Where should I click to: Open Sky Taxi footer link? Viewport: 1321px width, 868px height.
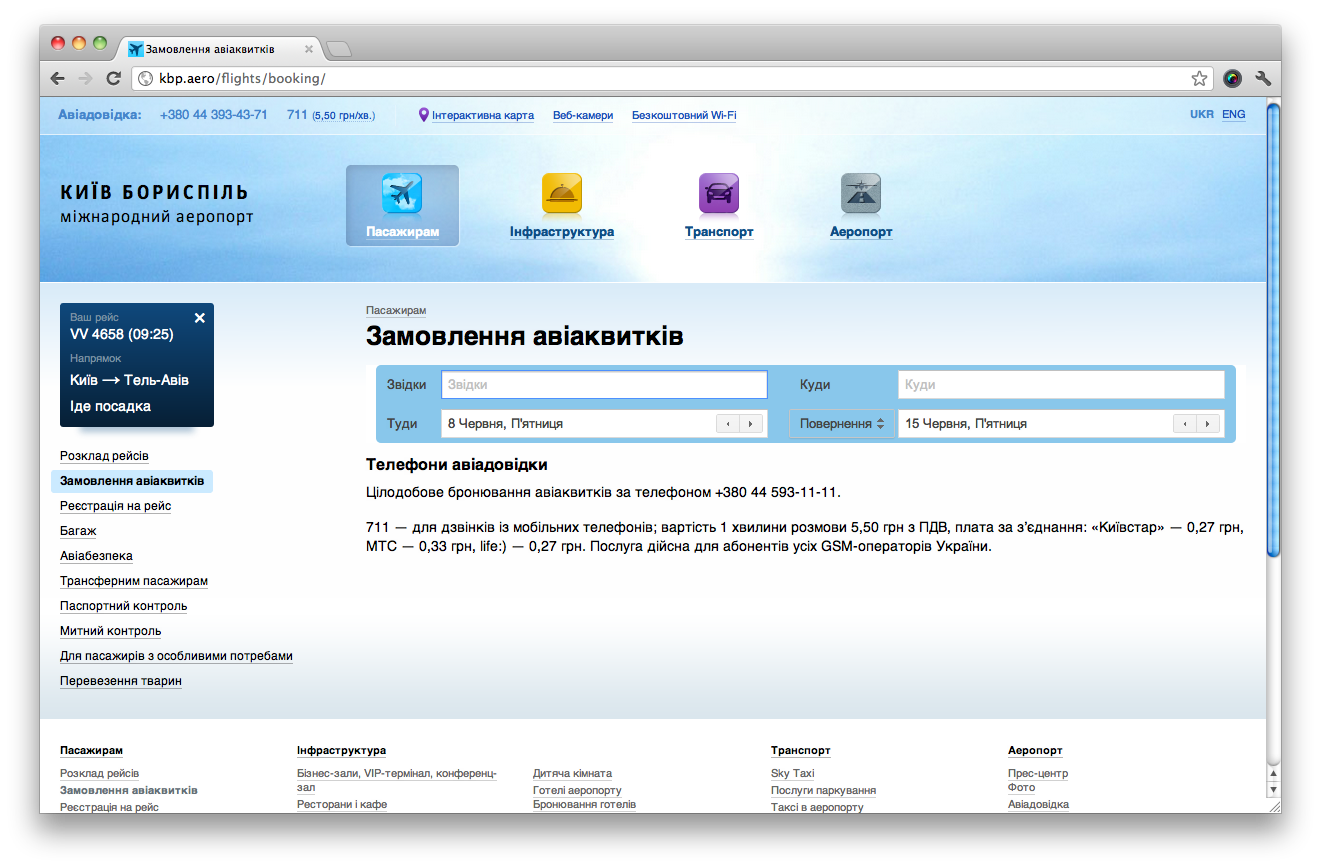tap(793, 773)
